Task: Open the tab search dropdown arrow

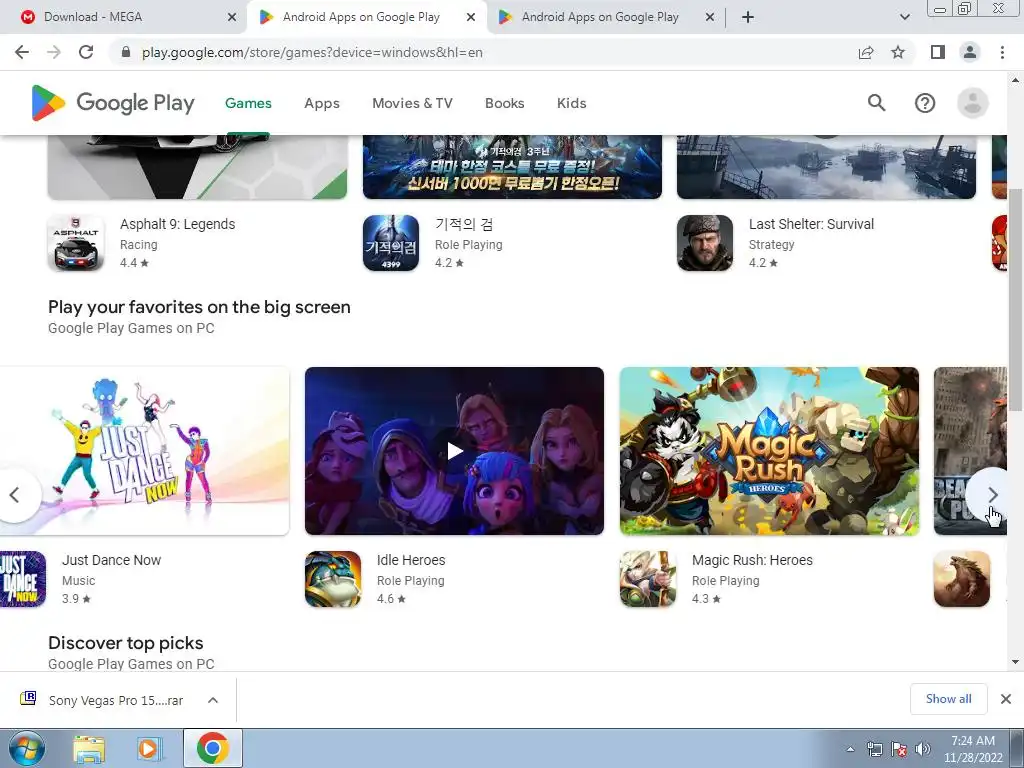Action: [904, 17]
